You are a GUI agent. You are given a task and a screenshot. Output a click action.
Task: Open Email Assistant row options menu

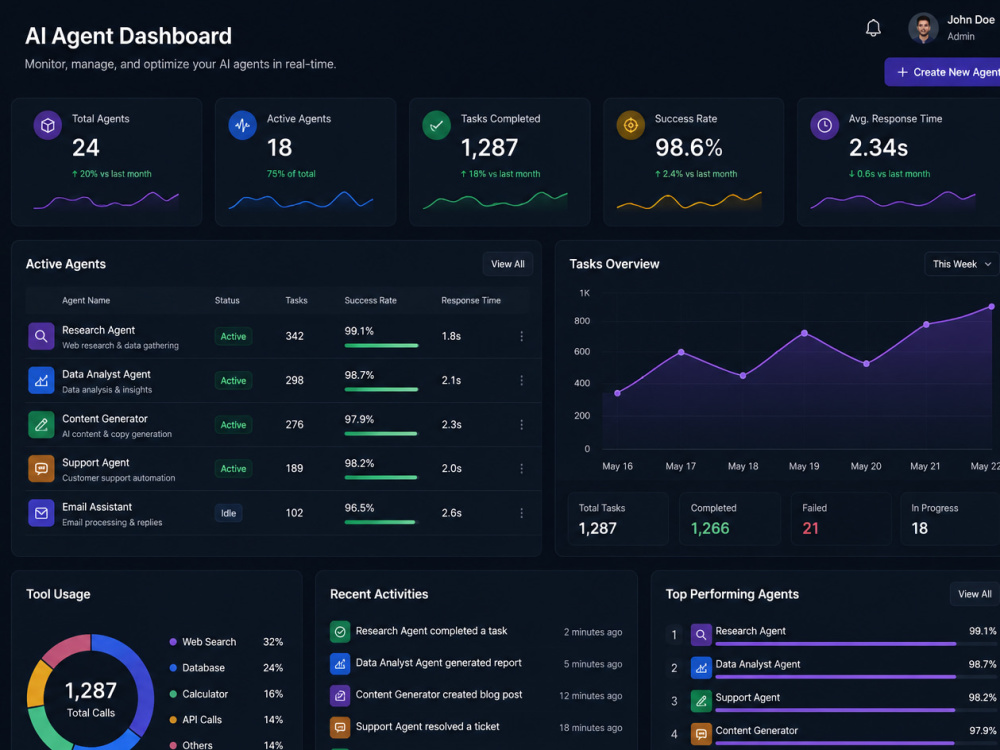point(522,513)
